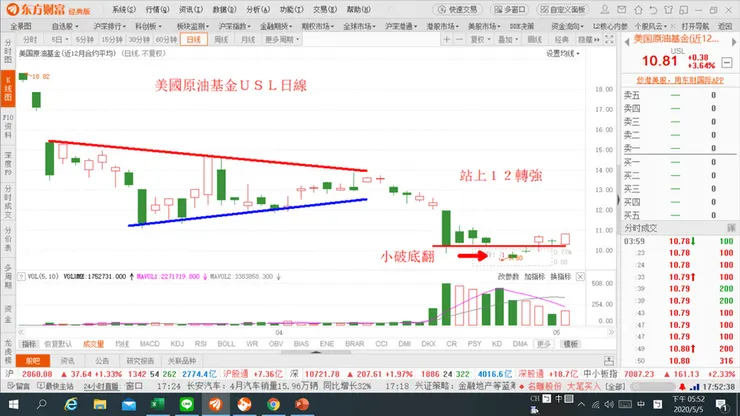This screenshot has height=416, width=740.
Task: Click the alert bell icon in status bar
Action: 682,387
